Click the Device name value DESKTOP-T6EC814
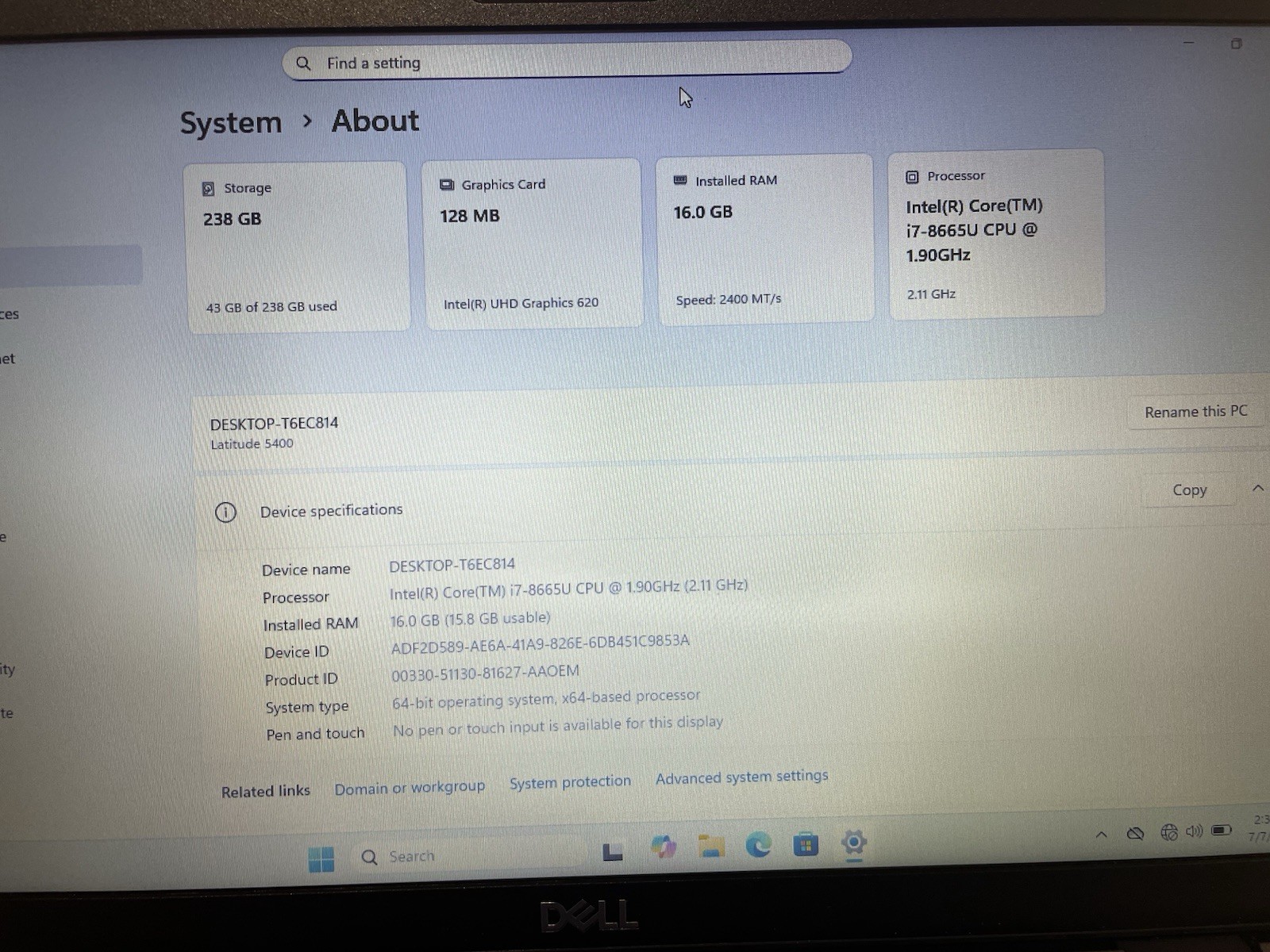The image size is (1270, 952). click(x=452, y=565)
